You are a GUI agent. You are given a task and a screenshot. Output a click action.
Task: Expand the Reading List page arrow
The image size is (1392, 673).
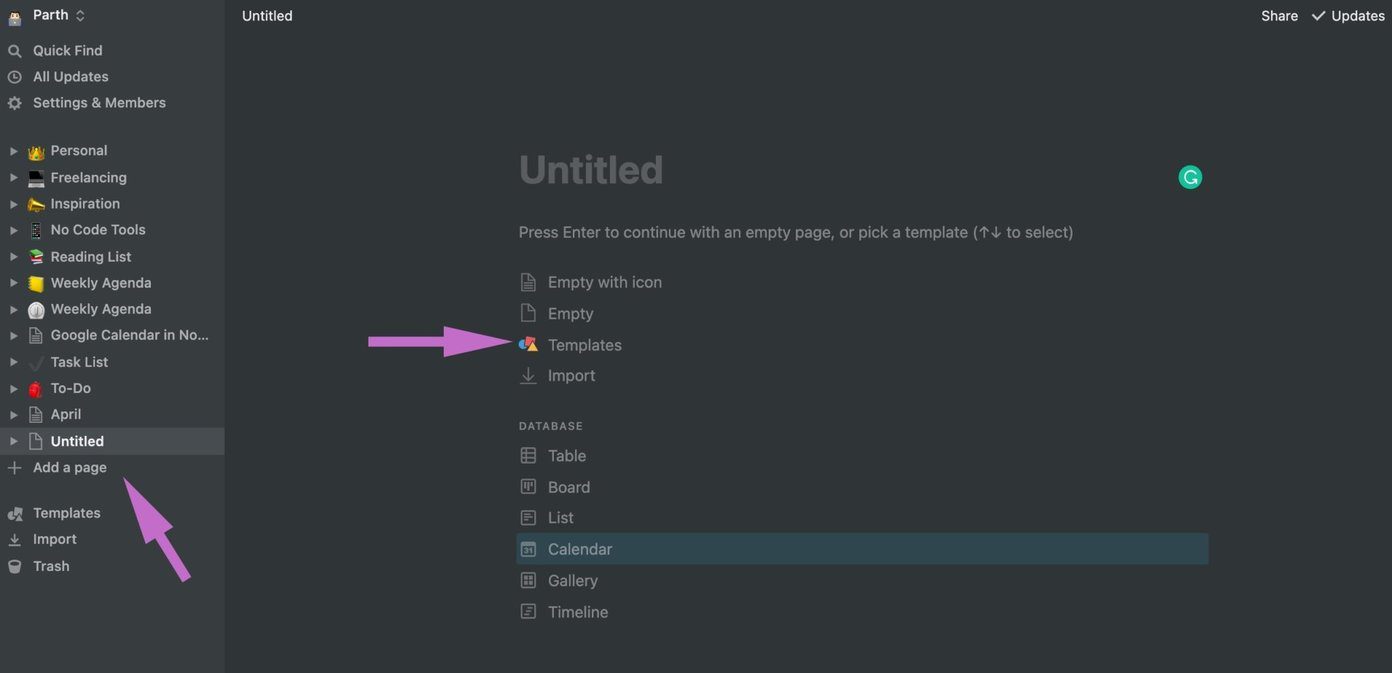point(14,257)
